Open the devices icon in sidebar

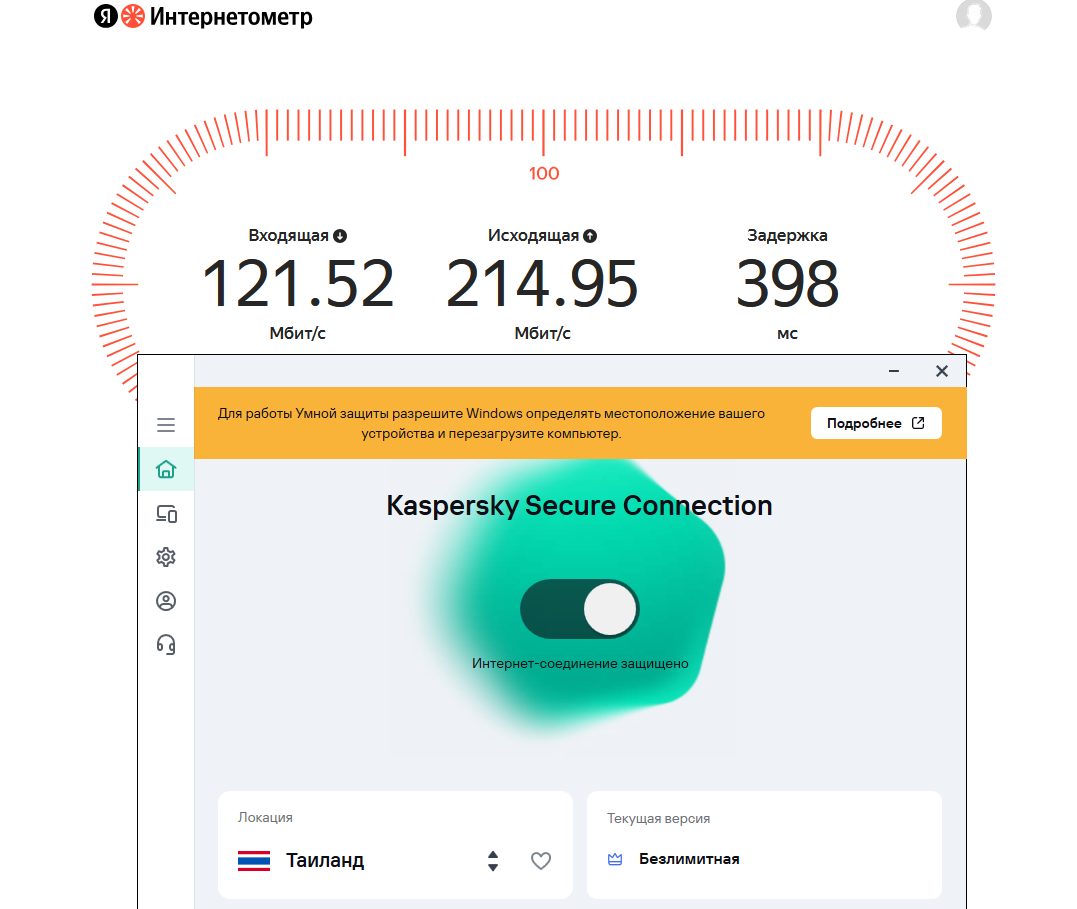click(x=166, y=513)
